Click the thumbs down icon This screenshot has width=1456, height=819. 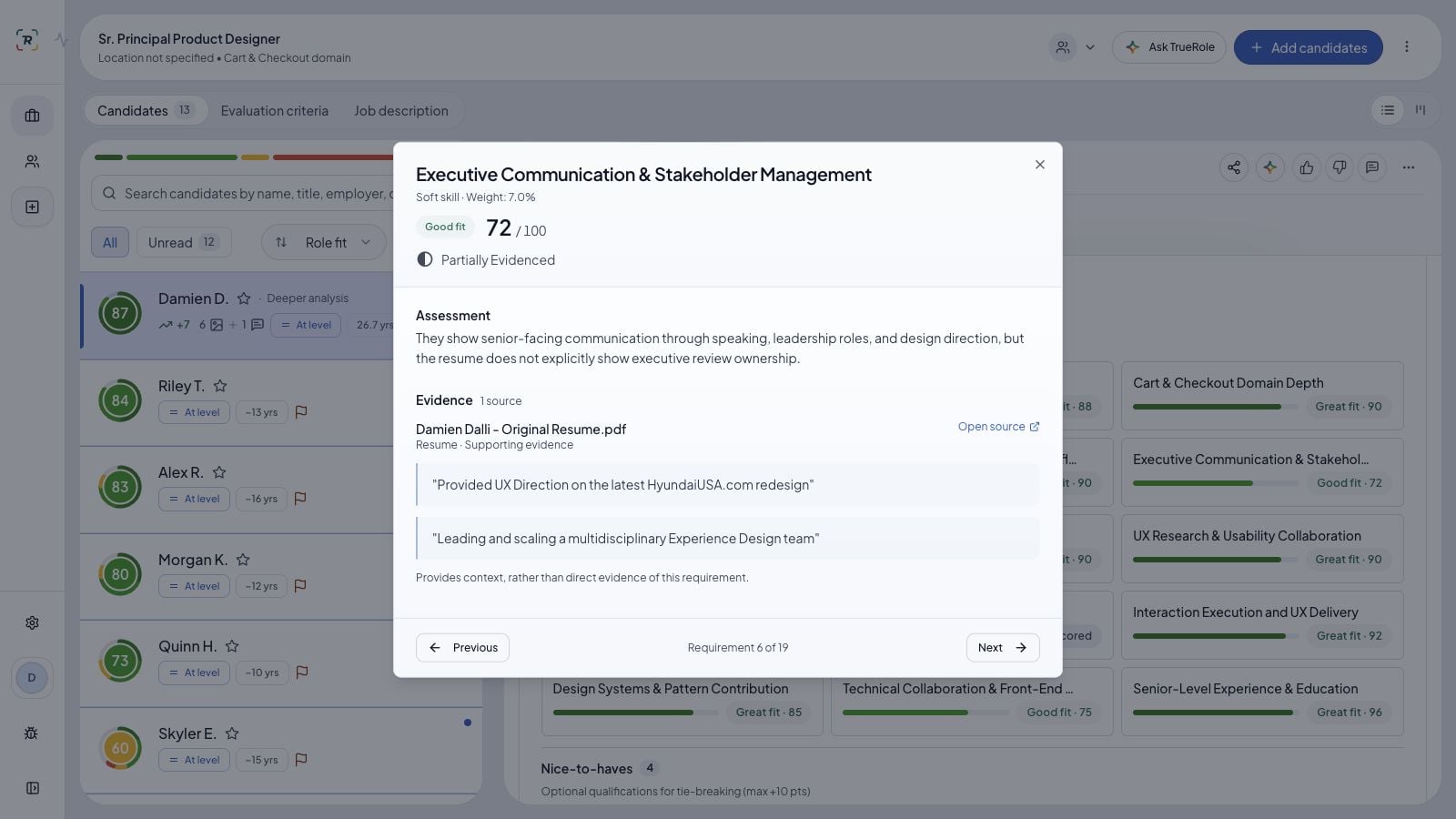pyautogui.click(x=1339, y=167)
